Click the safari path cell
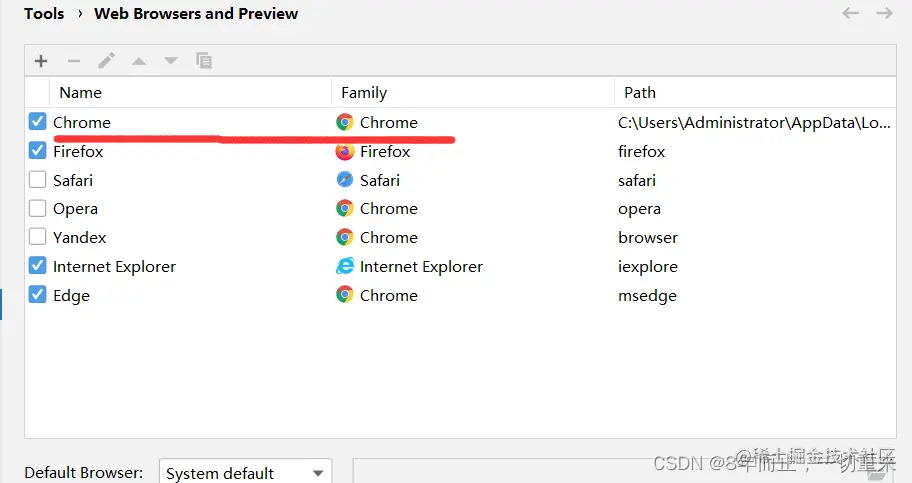 pos(637,180)
